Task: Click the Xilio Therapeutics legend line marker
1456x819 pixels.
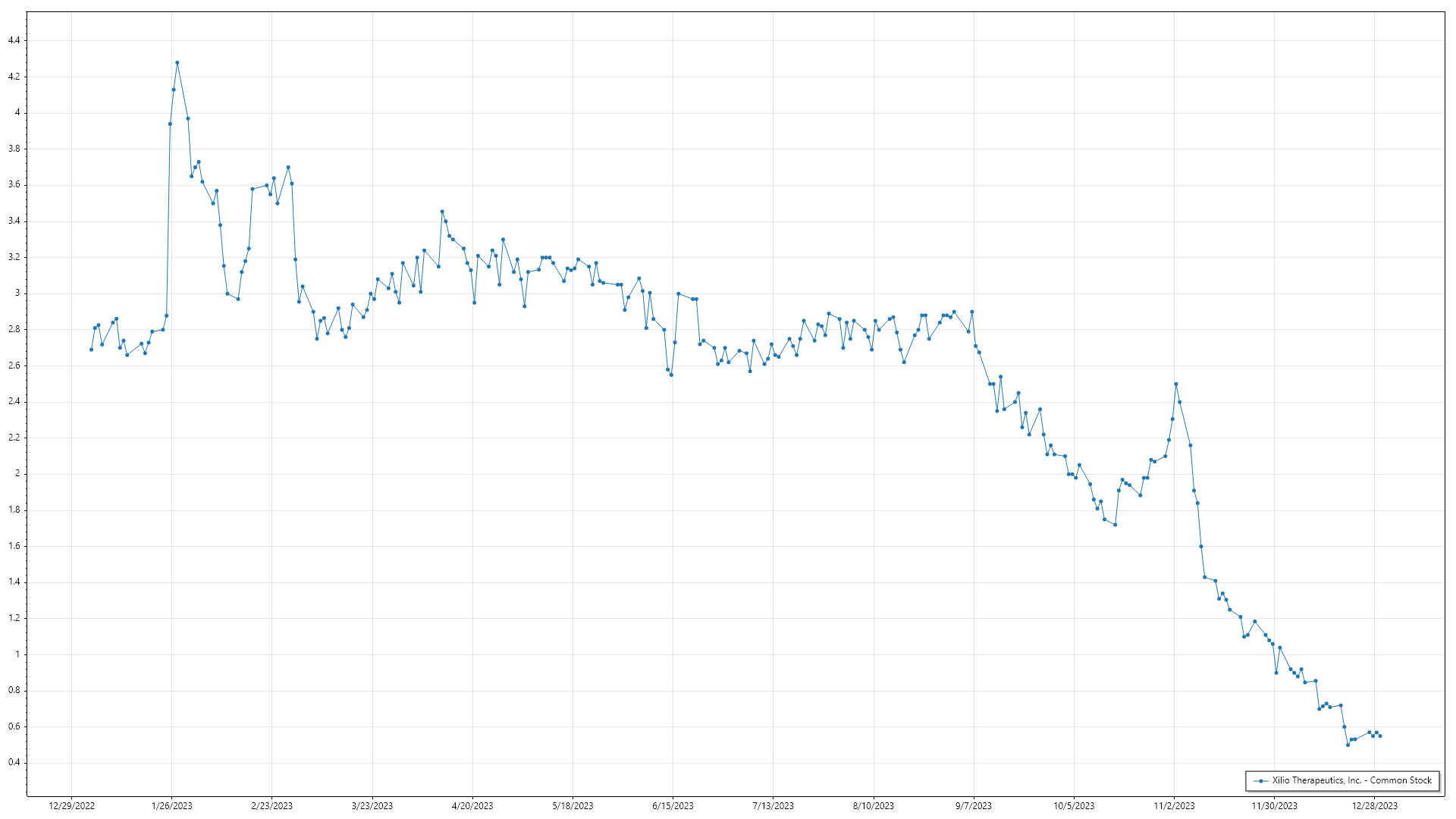Action: click(x=1260, y=781)
